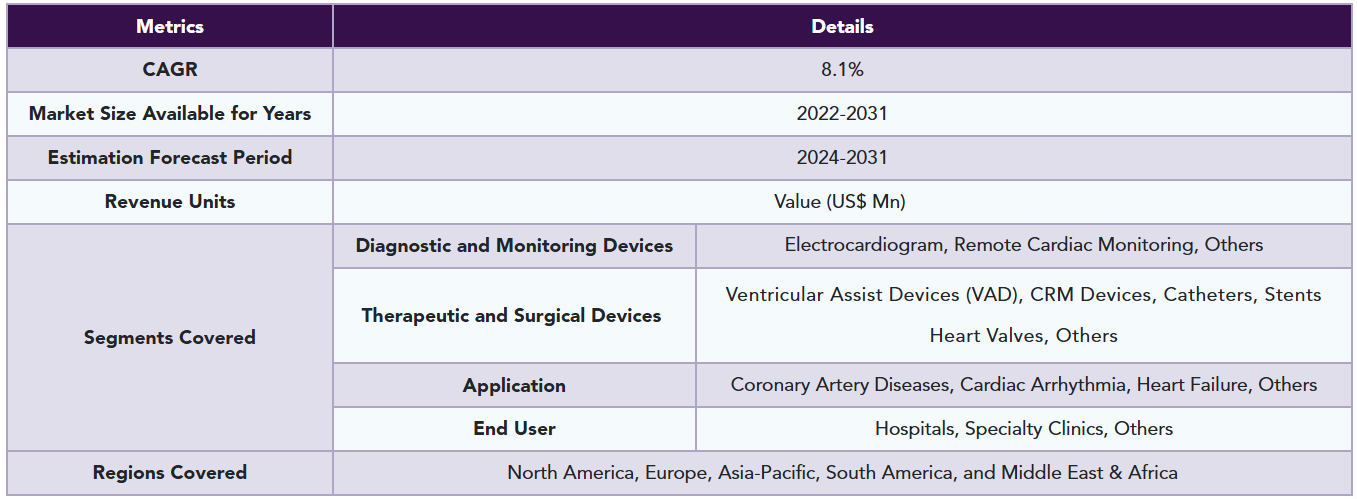Click the Details column header
The width and height of the screenshot is (1357, 499).
click(842, 27)
